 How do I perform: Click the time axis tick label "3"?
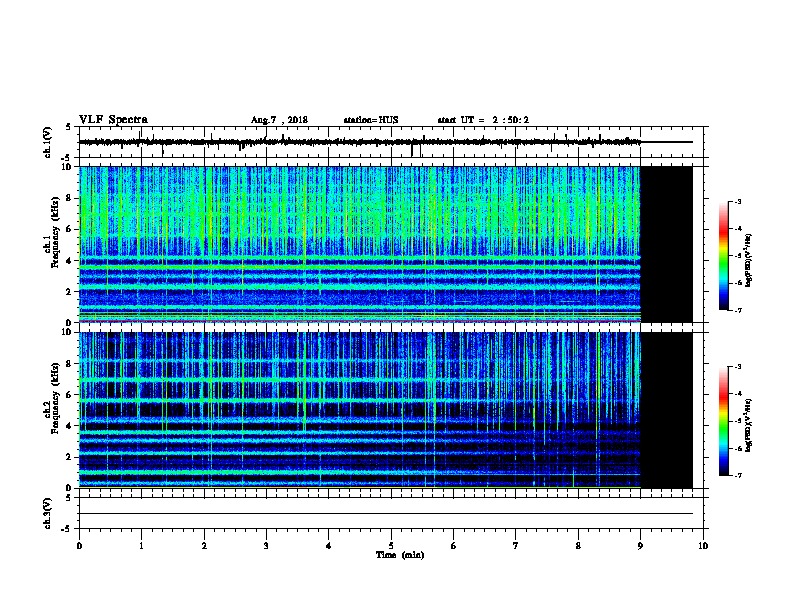pos(266,546)
